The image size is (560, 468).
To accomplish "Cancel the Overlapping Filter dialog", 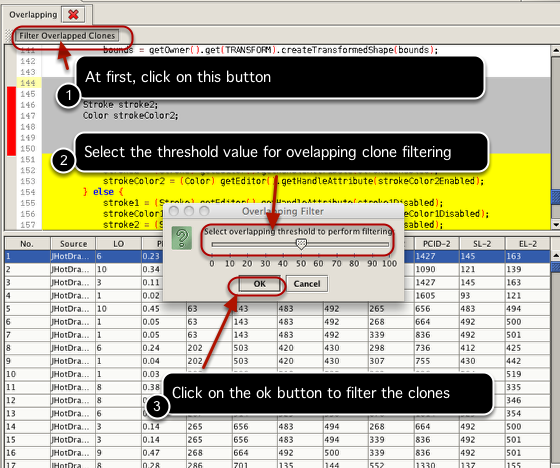I will click(x=307, y=284).
